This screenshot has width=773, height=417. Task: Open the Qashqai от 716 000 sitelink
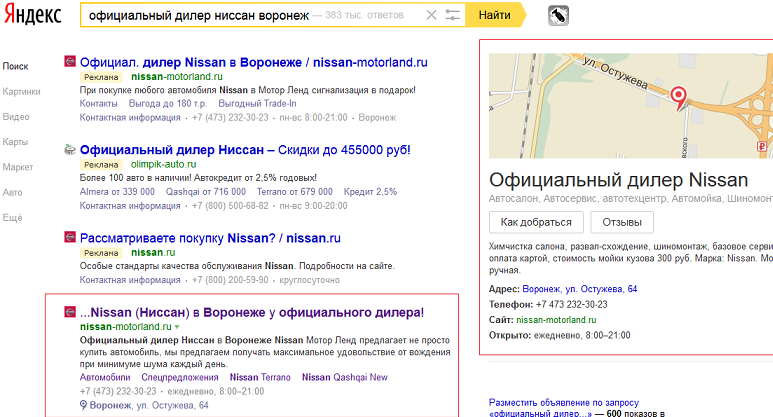[206, 192]
